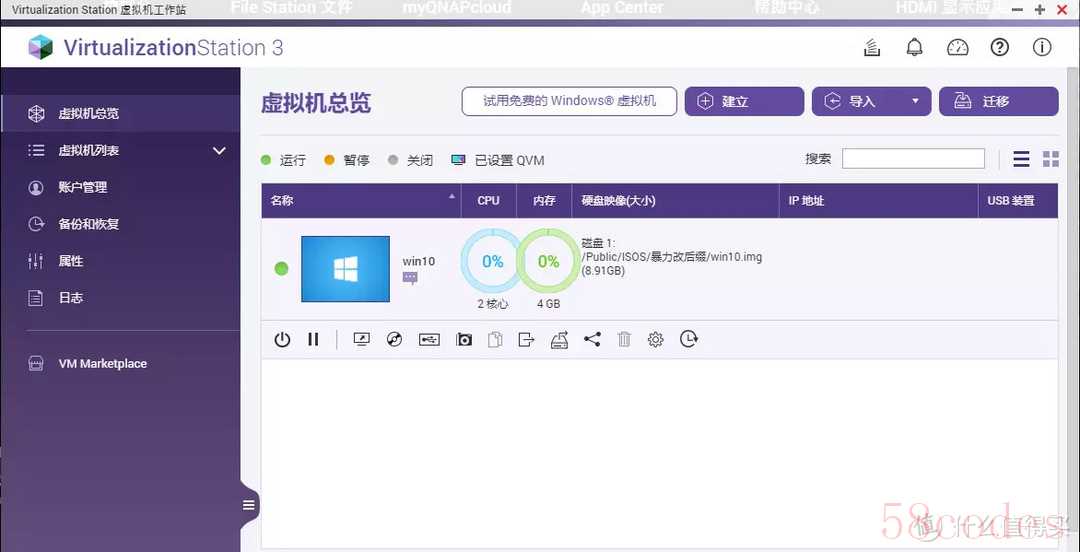Open the resource dashboard gauge icon

point(957,48)
